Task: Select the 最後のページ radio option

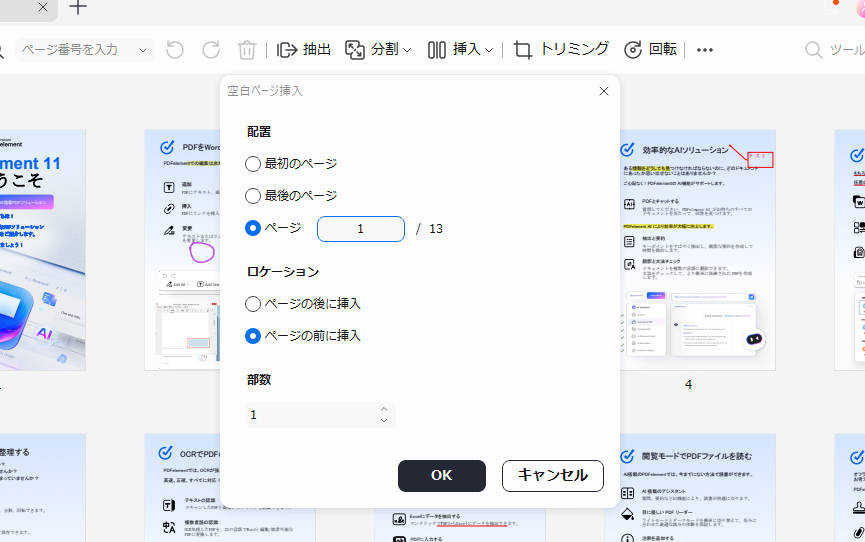Action: click(253, 196)
